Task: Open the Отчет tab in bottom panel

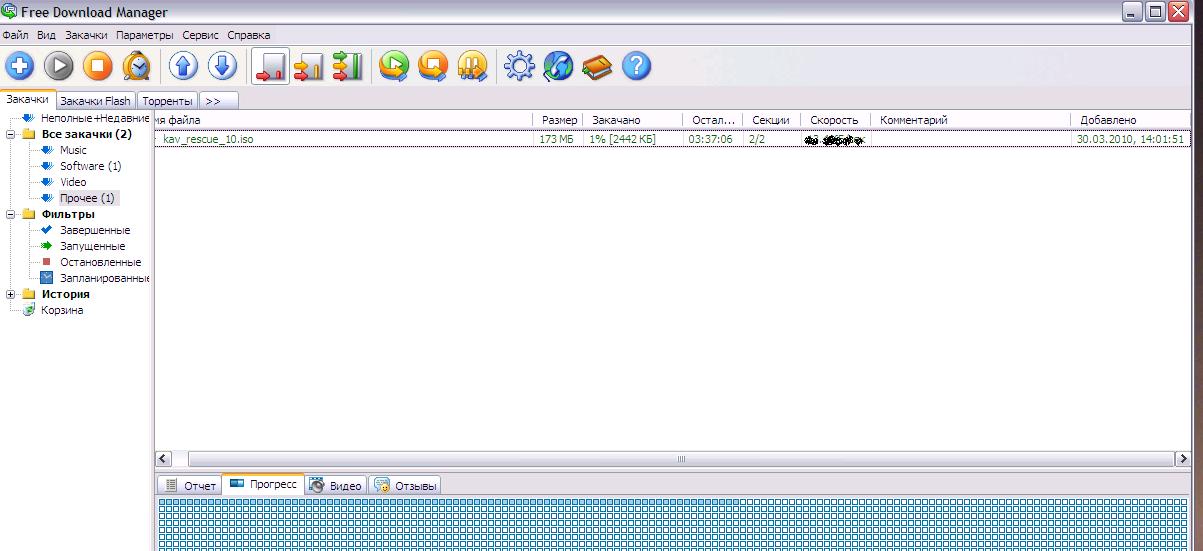Action: [x=190, y=485]
